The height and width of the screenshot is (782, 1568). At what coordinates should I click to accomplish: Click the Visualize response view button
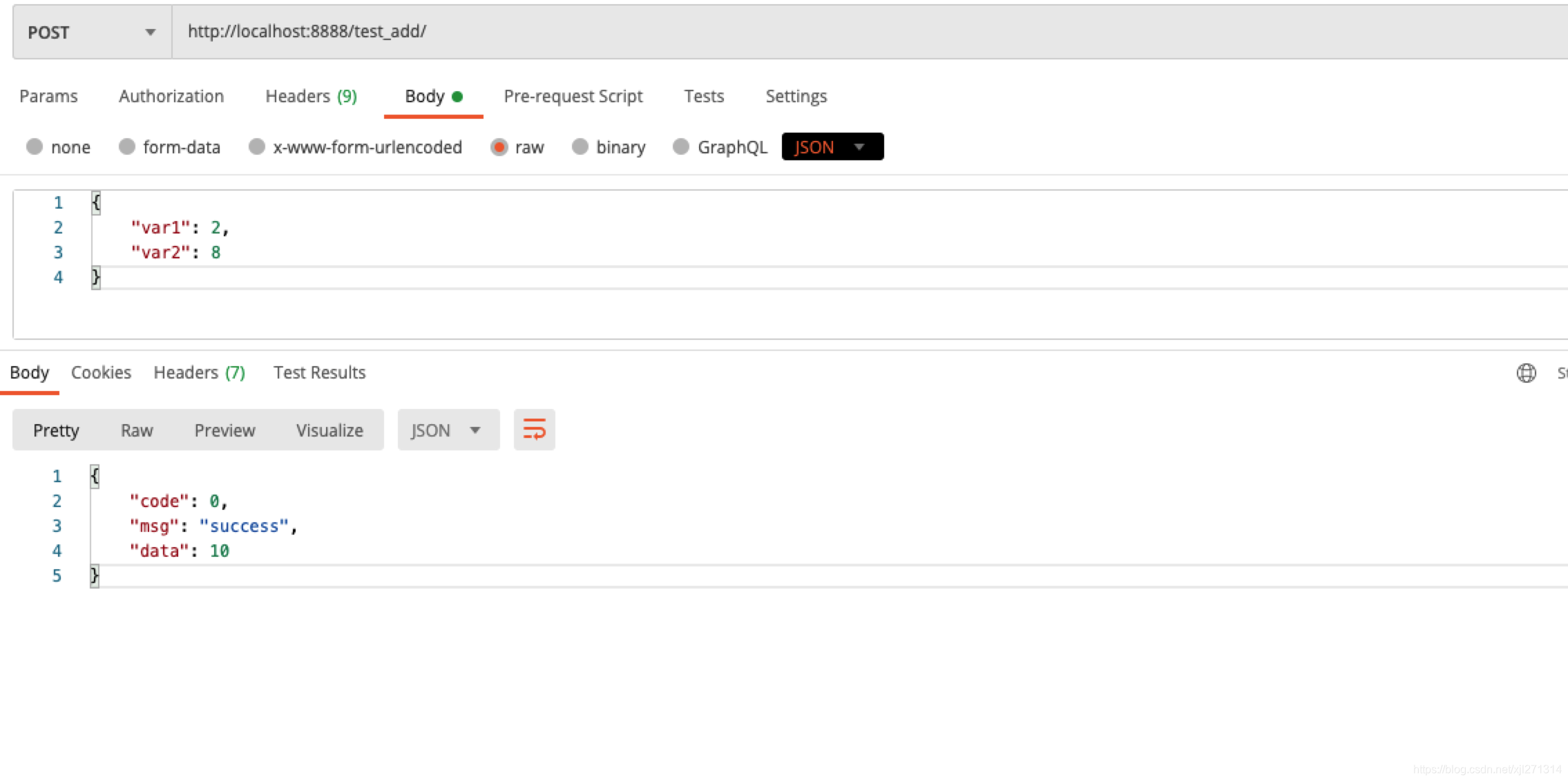click(x=329, y=430)
